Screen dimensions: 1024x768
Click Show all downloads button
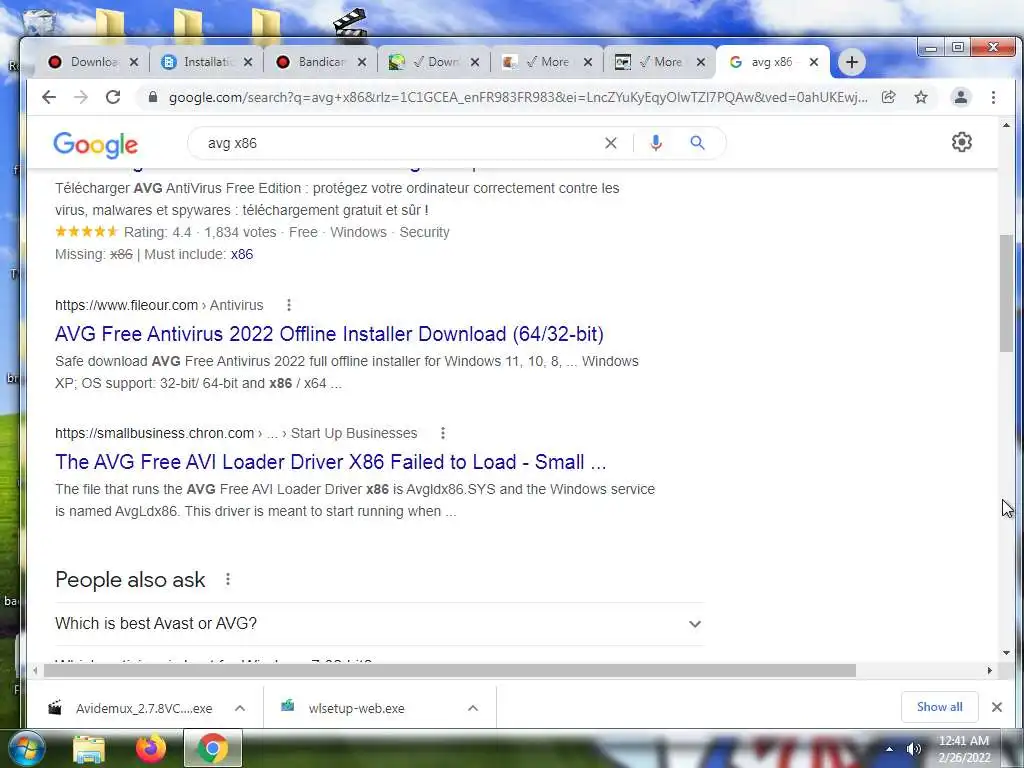point(939,707)
